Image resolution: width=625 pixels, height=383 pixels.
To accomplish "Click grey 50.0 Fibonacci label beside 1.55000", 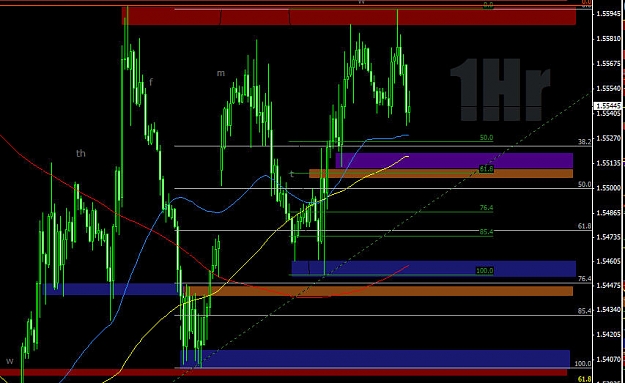I will pyautogui.click(x=584, y=185).
